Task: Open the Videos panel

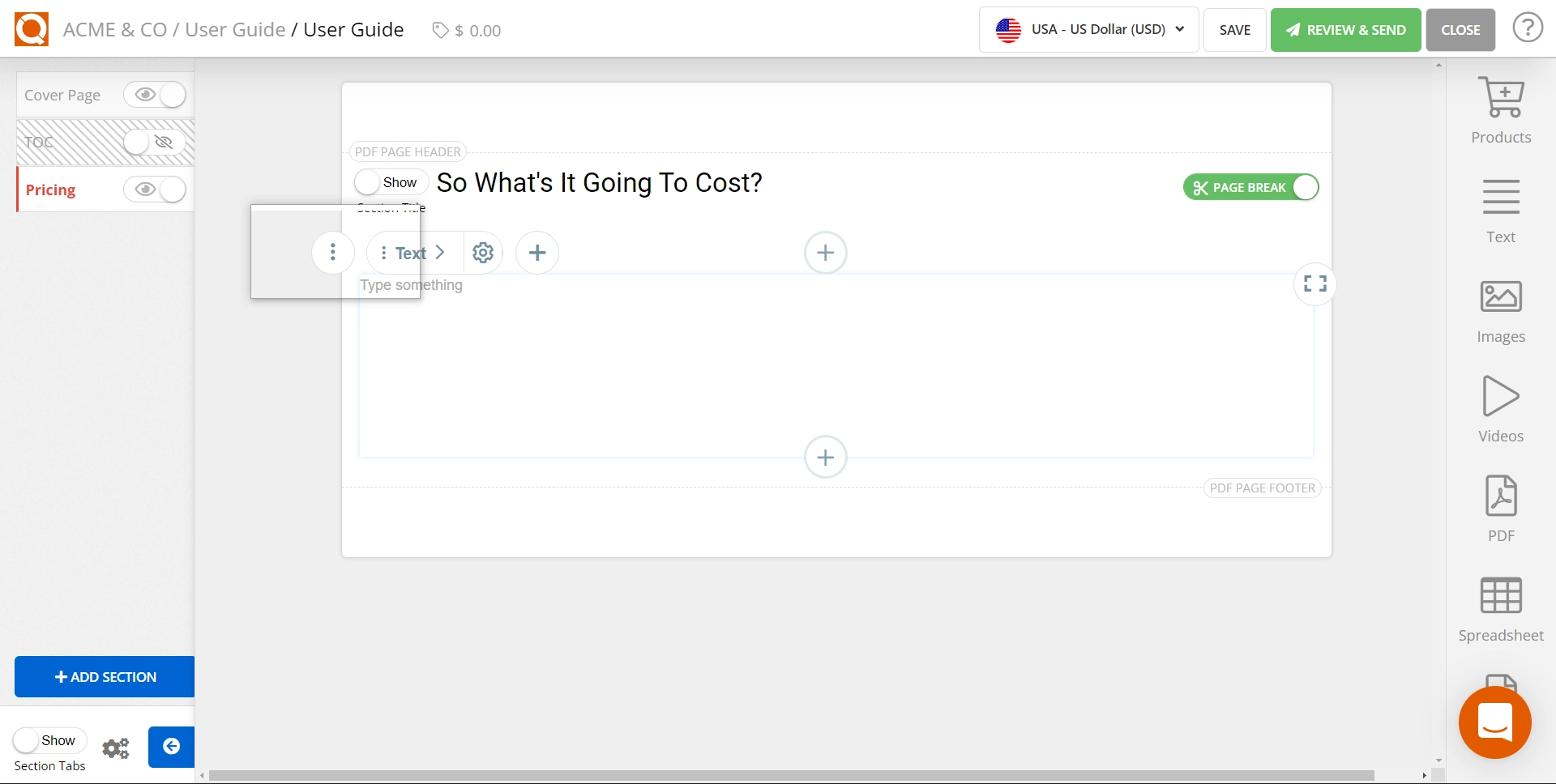Action: click(x=1501, y=410)
